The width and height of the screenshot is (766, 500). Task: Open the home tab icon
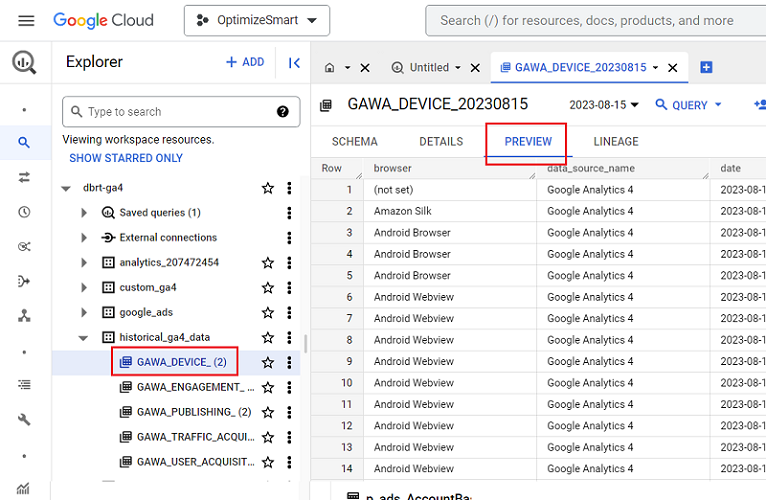(330, 67)
